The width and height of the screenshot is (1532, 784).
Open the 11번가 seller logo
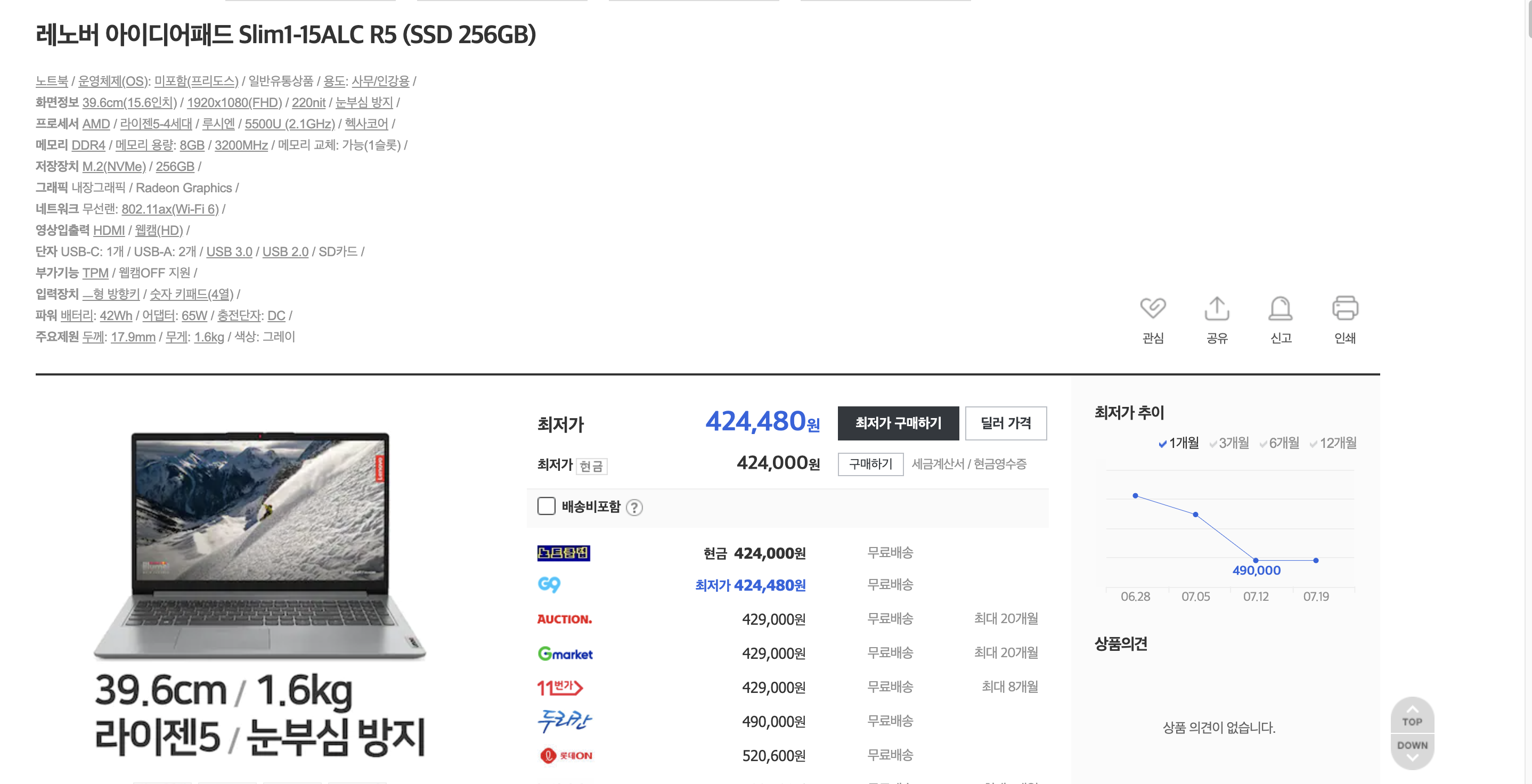pos(560,688)
